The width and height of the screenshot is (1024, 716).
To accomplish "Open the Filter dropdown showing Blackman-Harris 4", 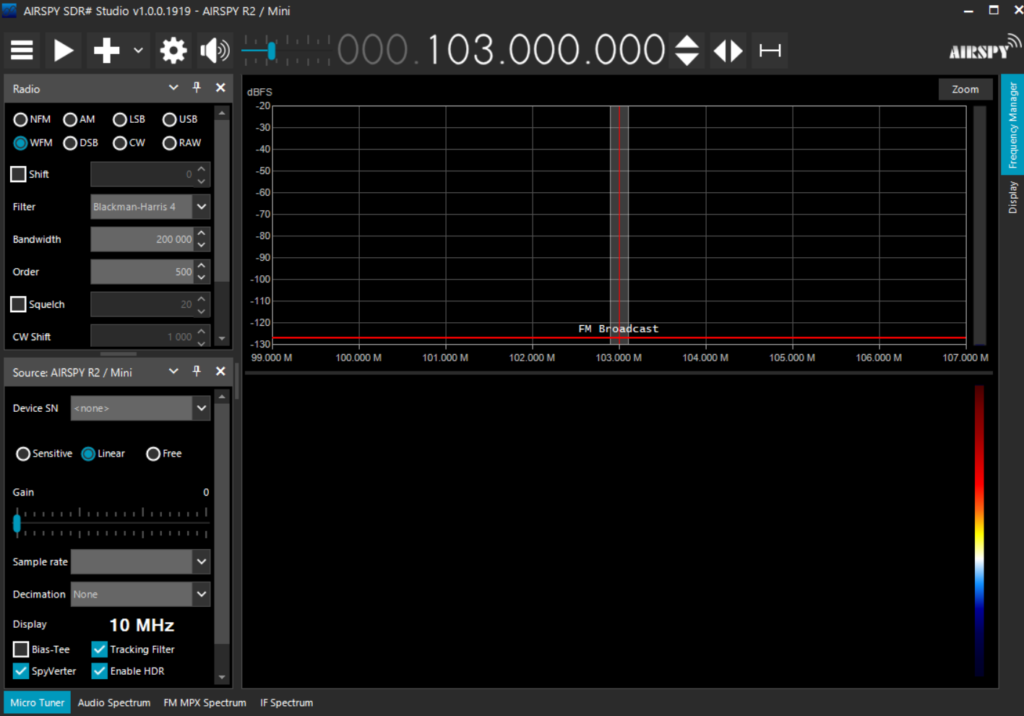I will click(x=150, y=206).
